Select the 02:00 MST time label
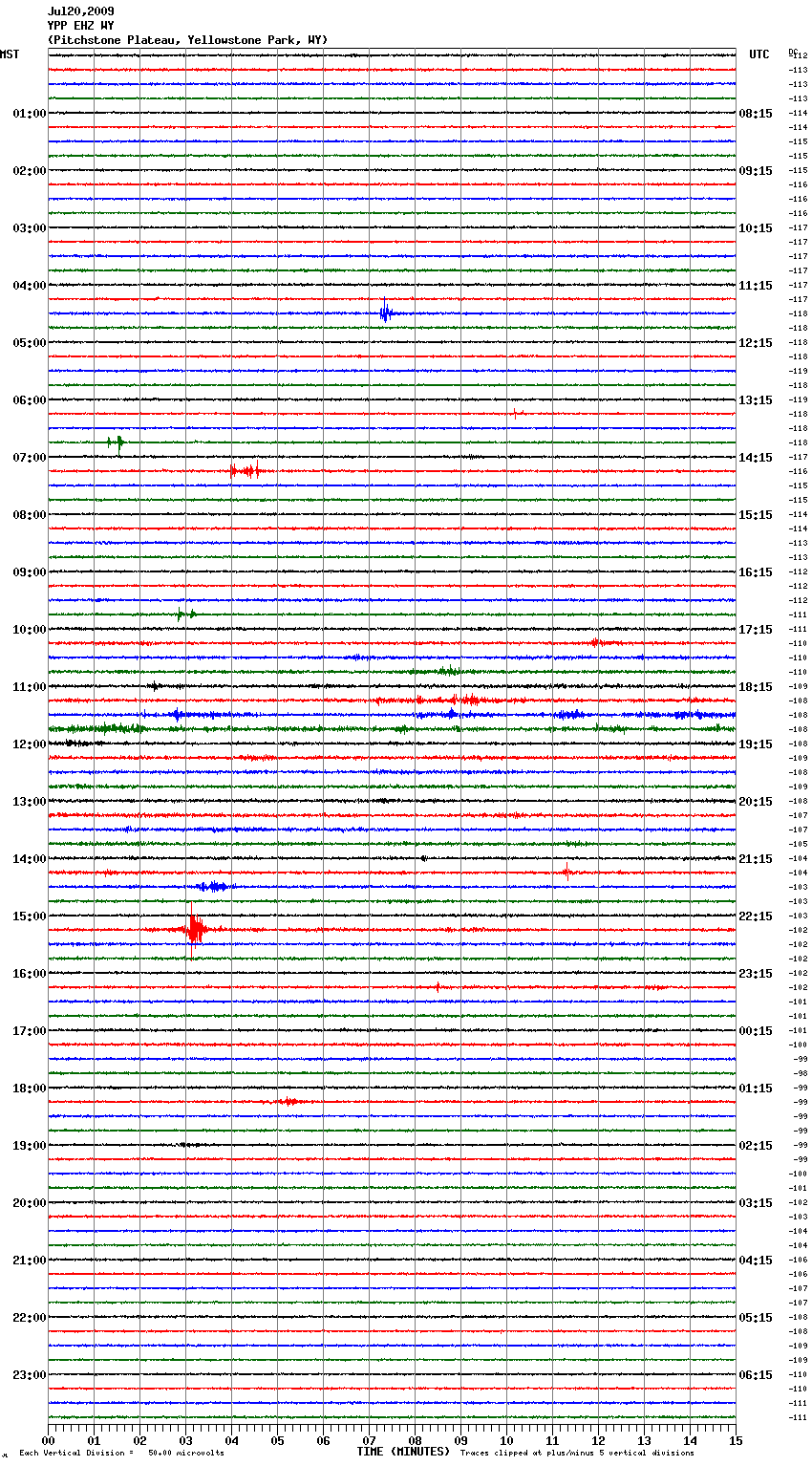812x1466 pixels. click(29, 171)
